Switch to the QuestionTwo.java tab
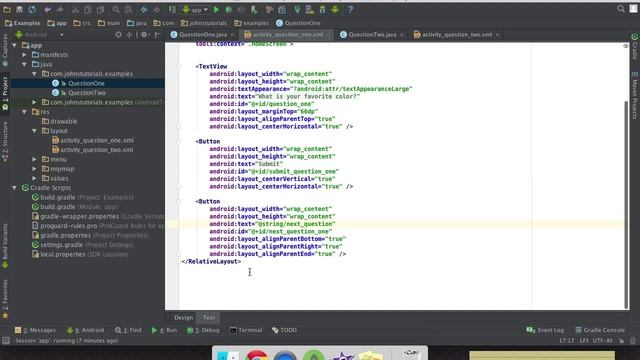Viewport: 640px width, 360px height. pos(372,35)
